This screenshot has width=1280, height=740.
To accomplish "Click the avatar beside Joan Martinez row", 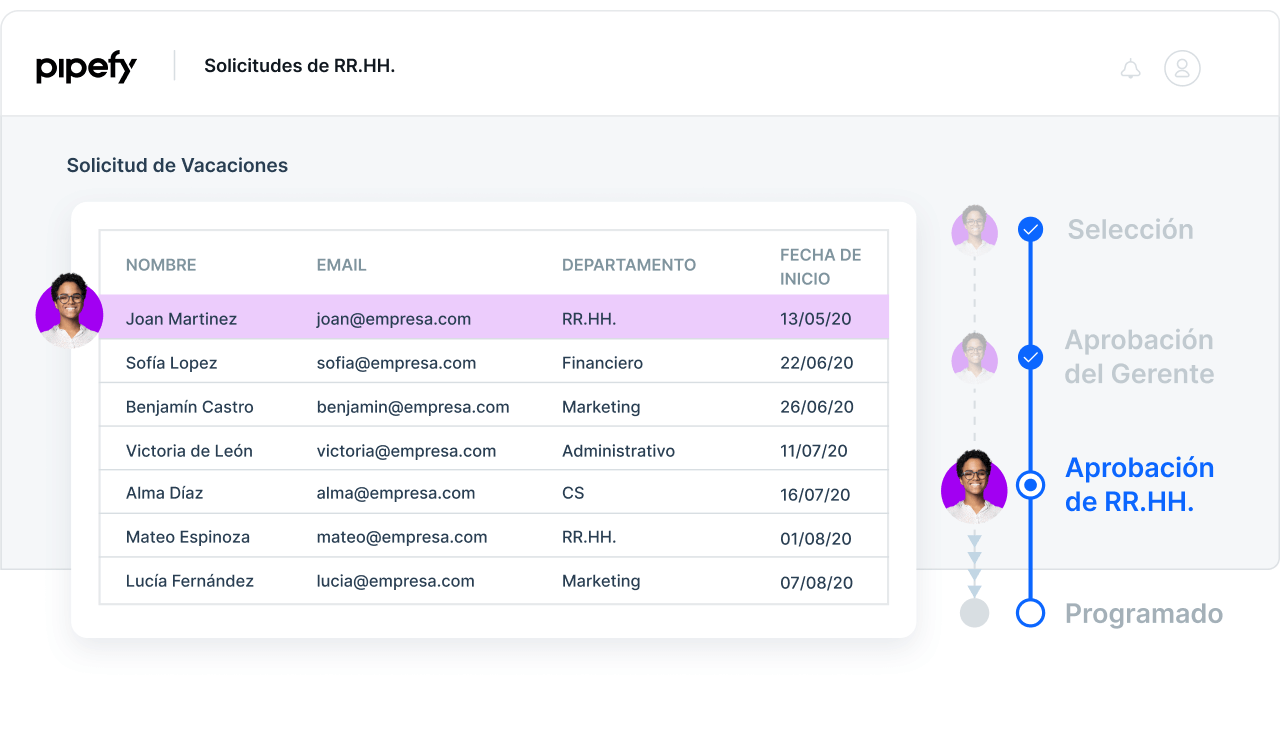I will pos(69,310).
